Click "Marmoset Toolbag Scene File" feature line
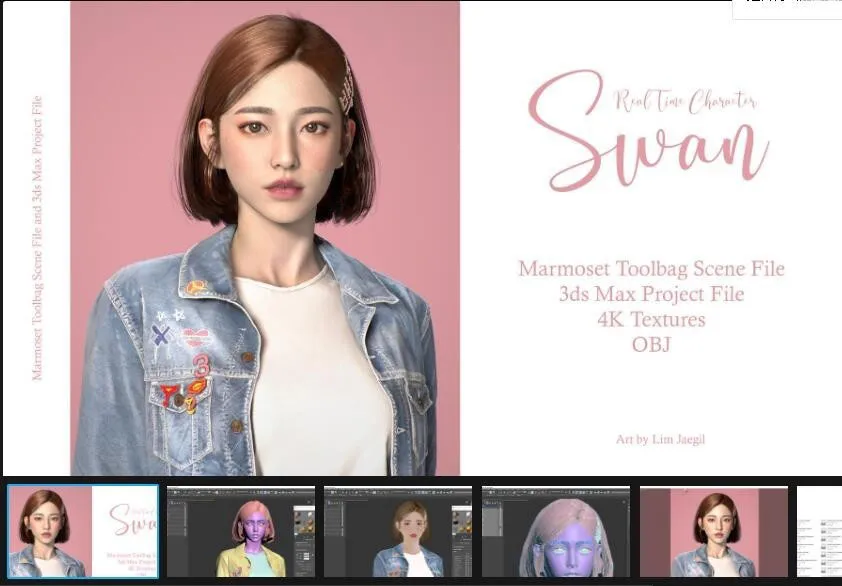 coord(651,269)
